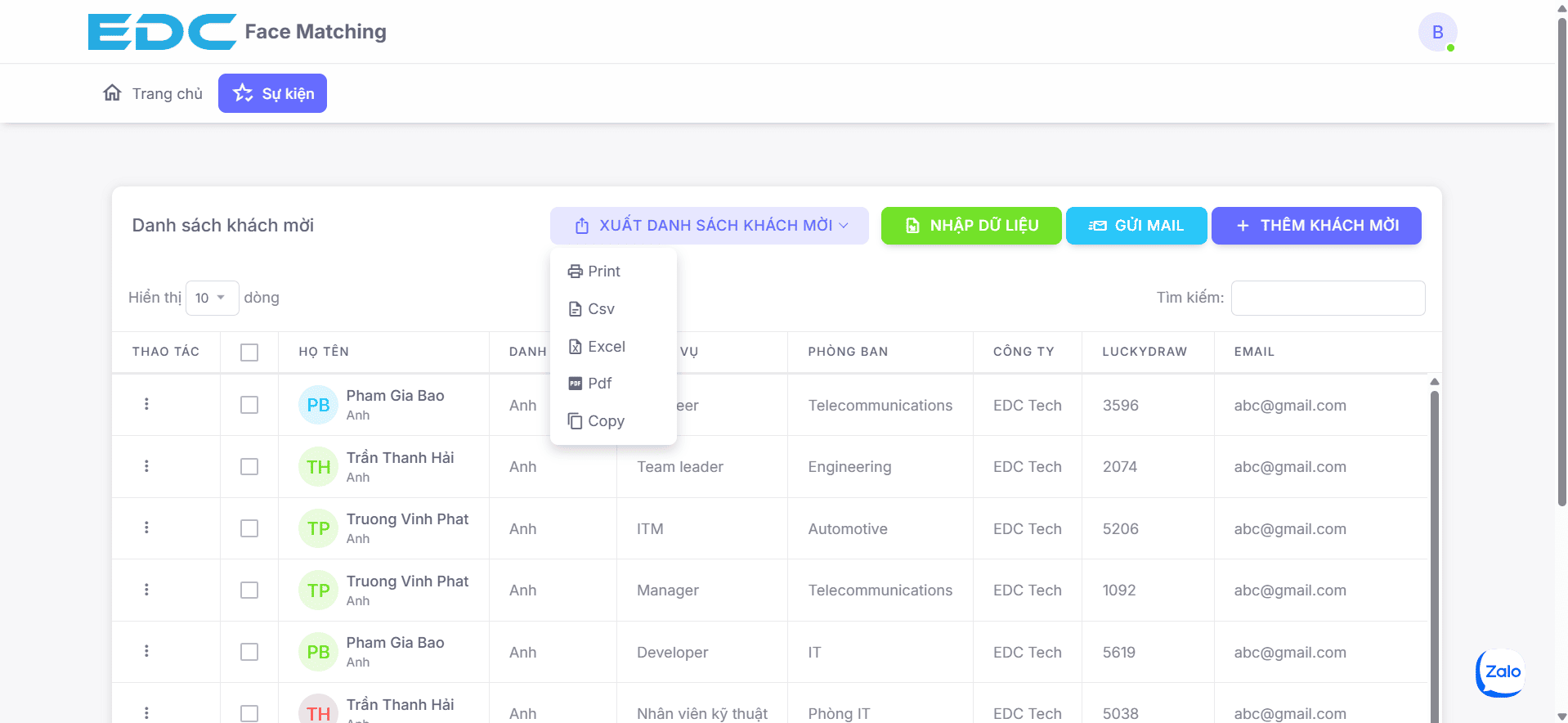Click the home icon beside Trang chủ

pyautogui.click(x=112, y=93)
